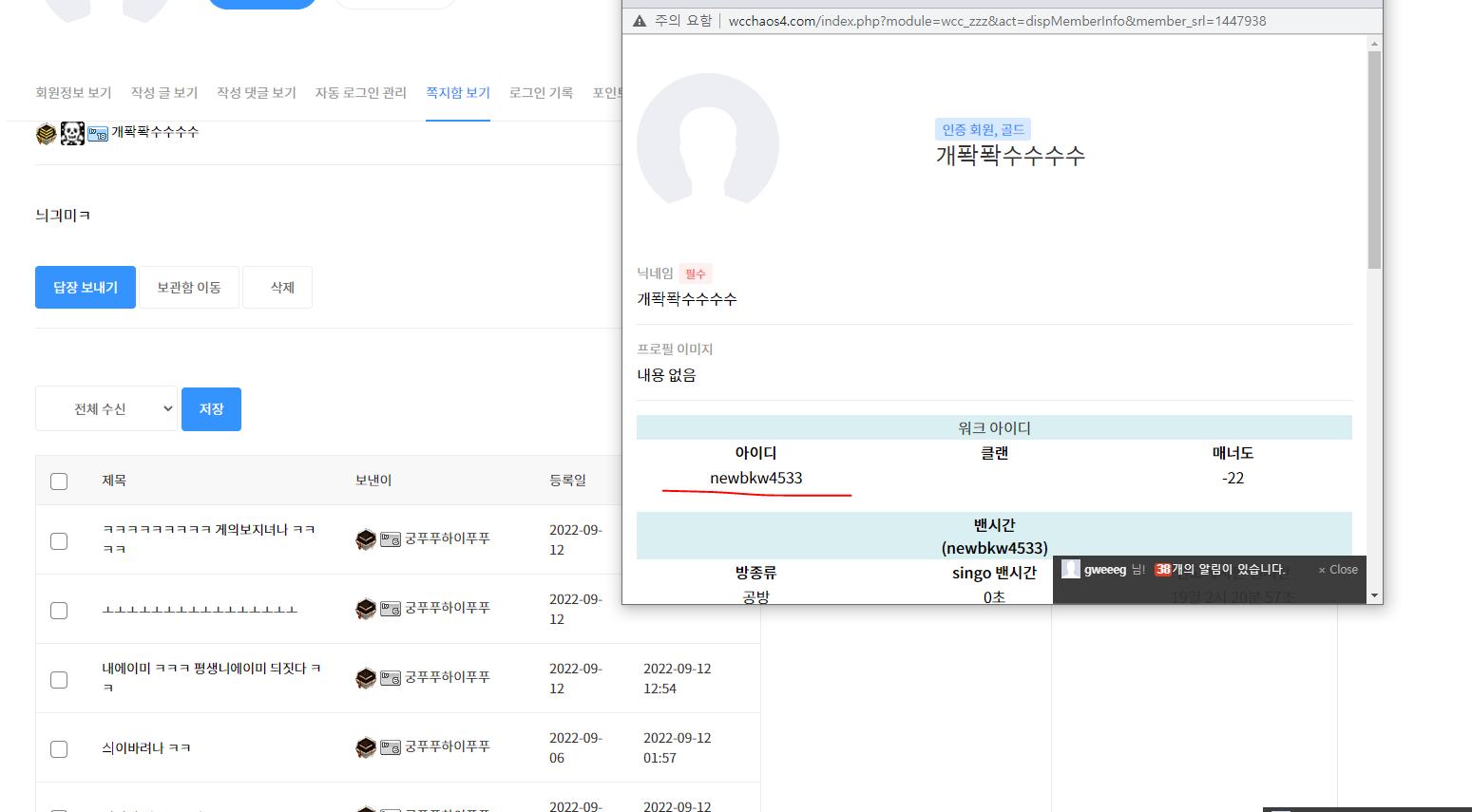
Task: Select the 쪽지함 보기 tab
Action: click(x=458, y=93)
